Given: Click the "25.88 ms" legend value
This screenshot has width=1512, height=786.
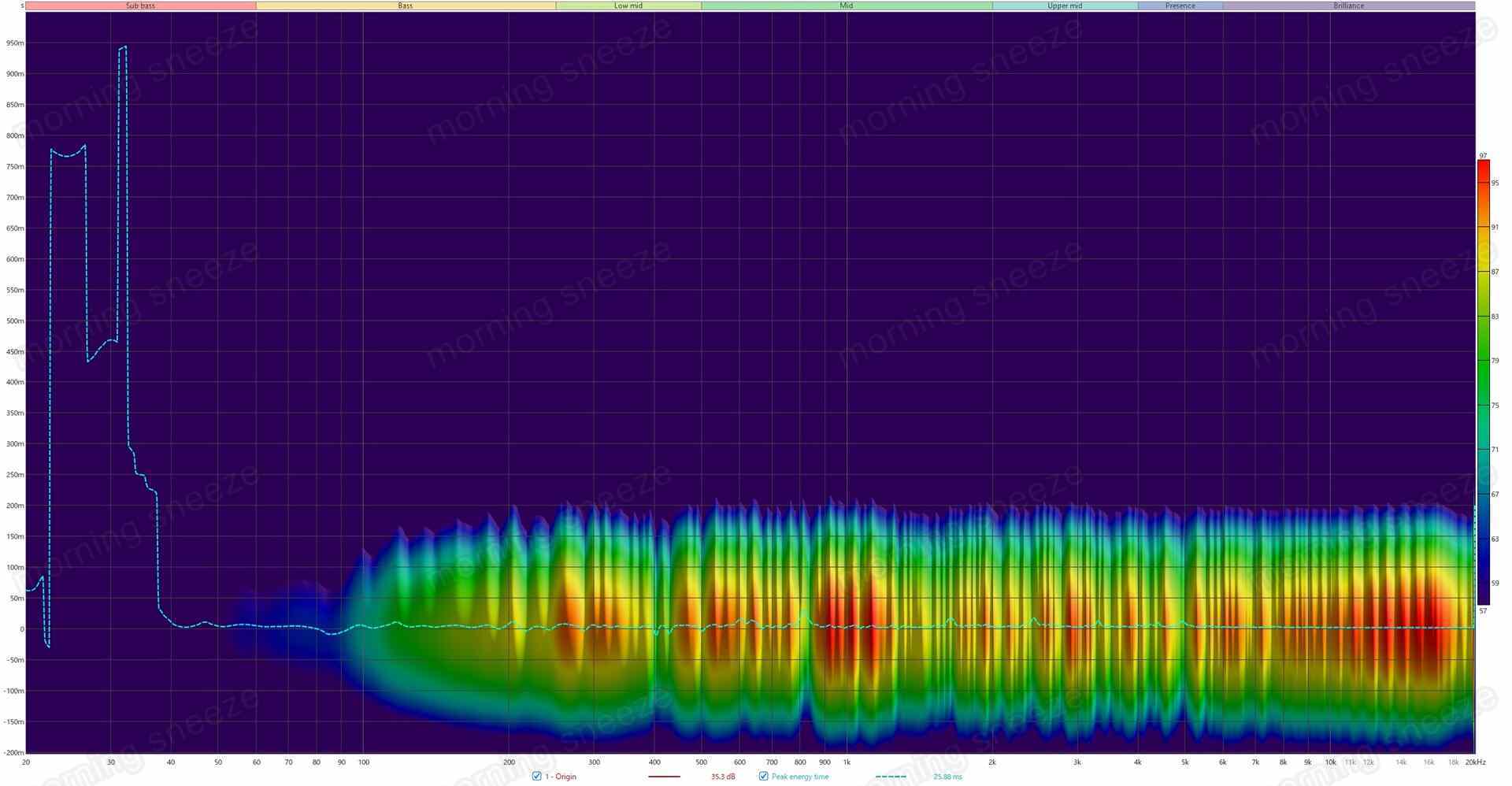Looking at the screenshot, I should pyautogui.click(x=948, y=777).
